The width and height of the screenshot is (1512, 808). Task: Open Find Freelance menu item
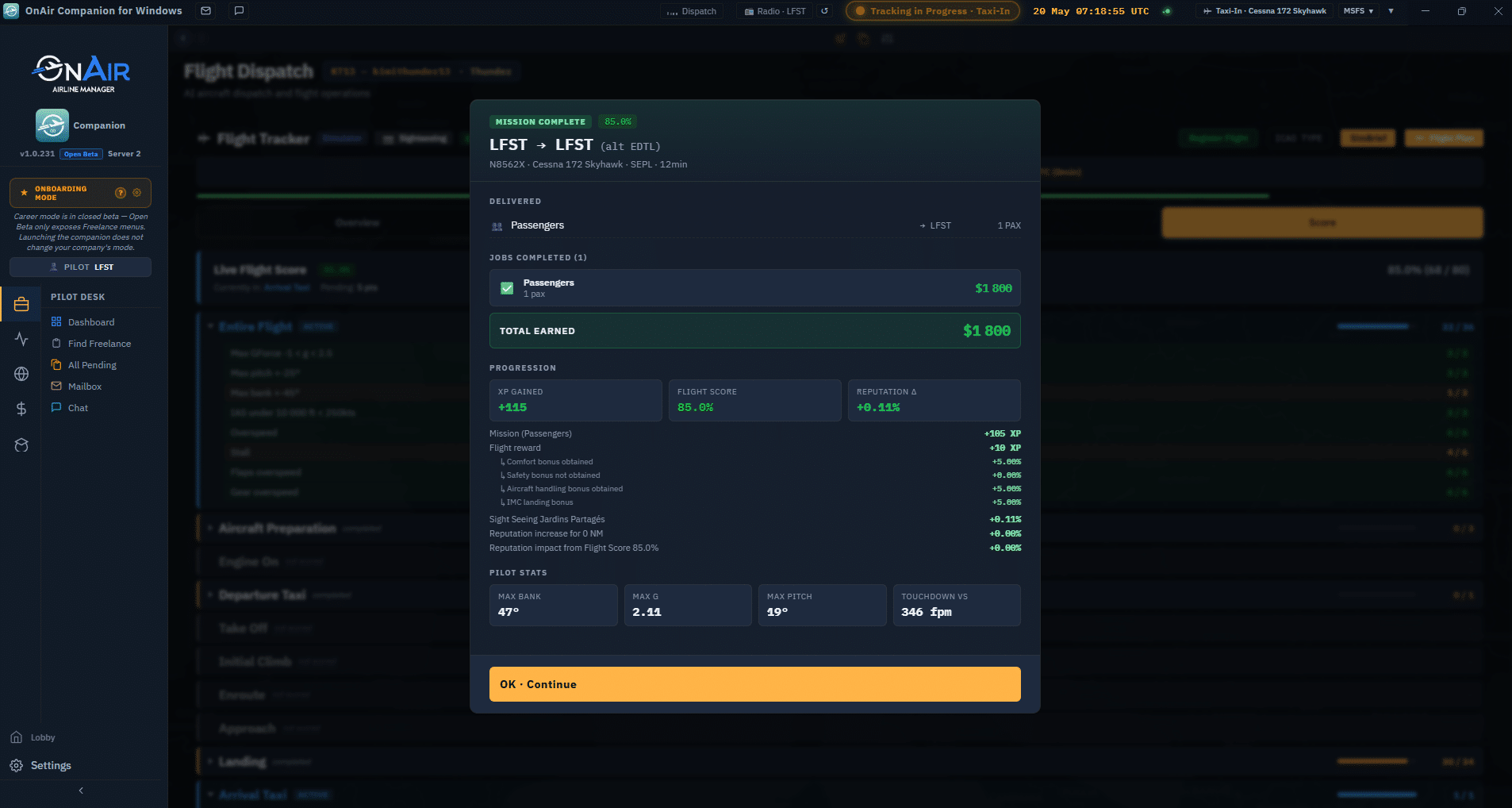tap(99, 344)
